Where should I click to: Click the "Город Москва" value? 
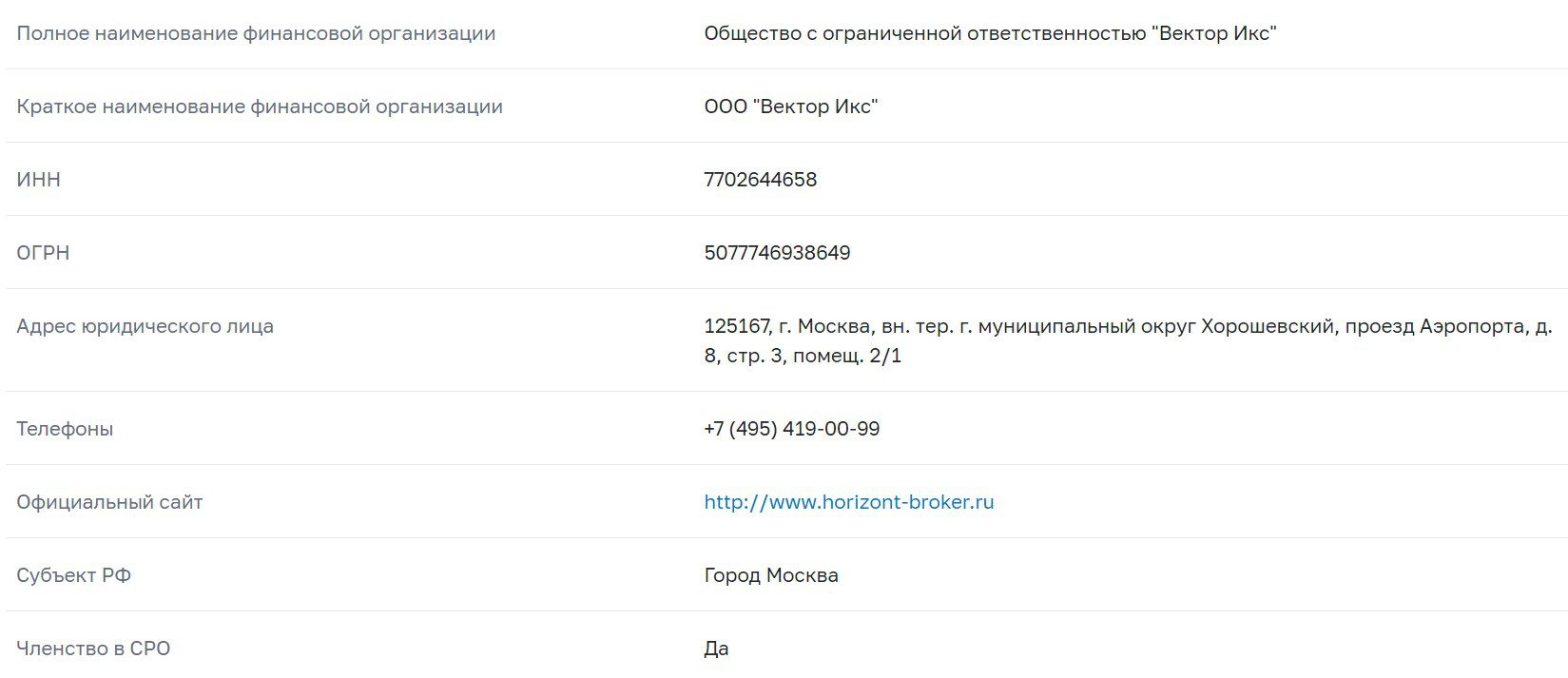(x=770, y=575)
